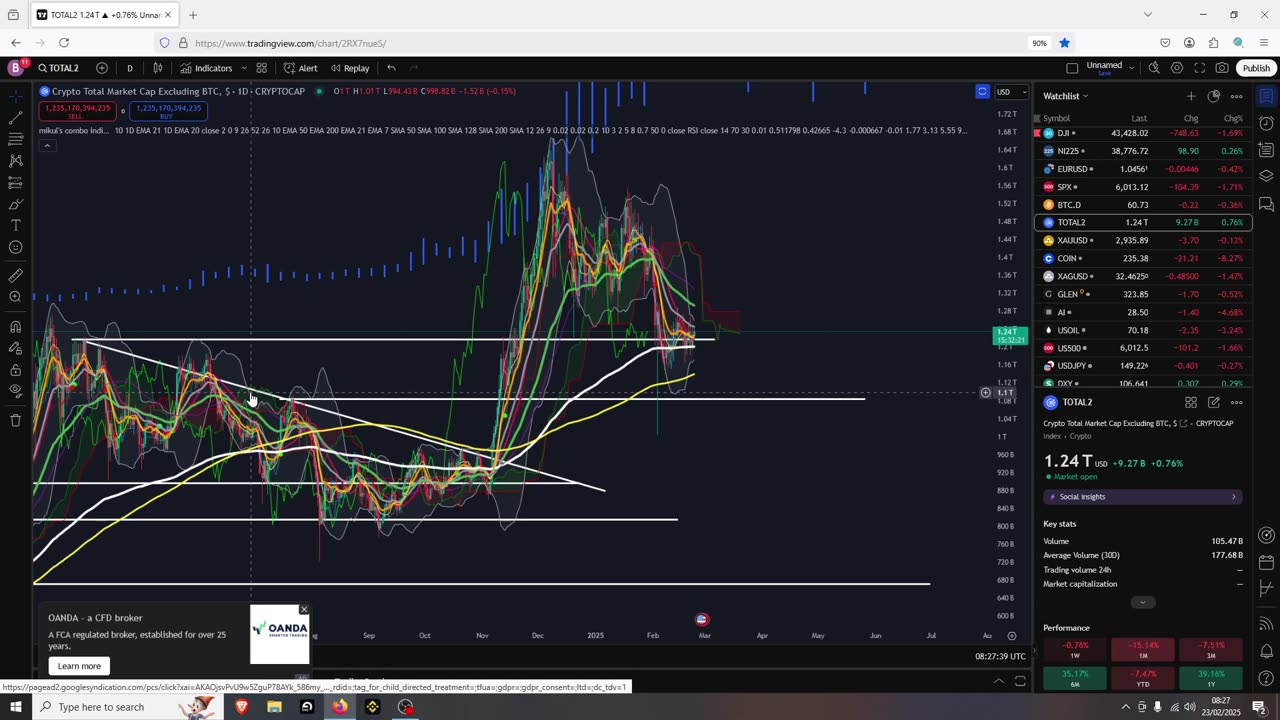
Task: Open the TOTAL2 symbol search
Action: 59,68
